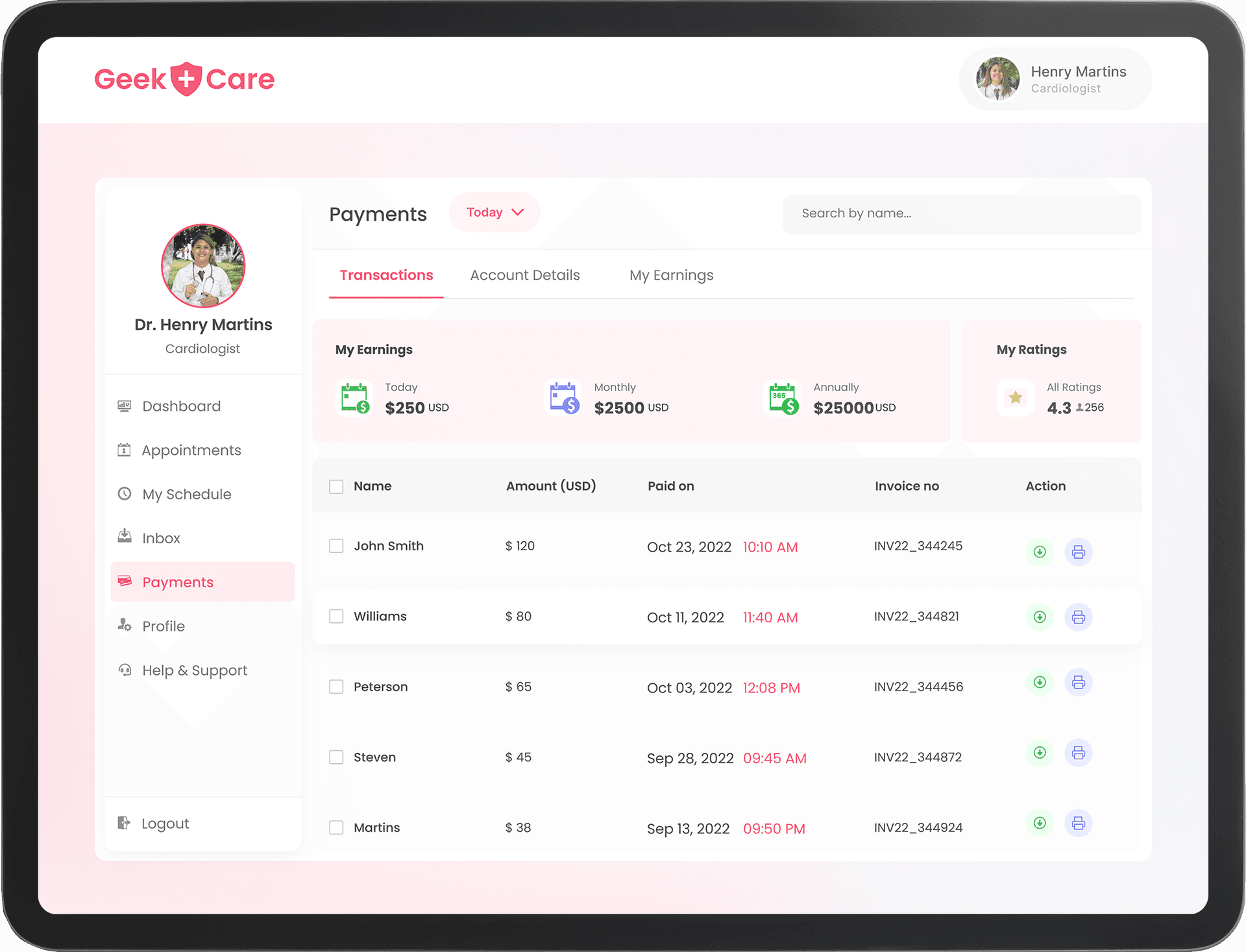Click invoice number INV22_344872

coord(918,757)
